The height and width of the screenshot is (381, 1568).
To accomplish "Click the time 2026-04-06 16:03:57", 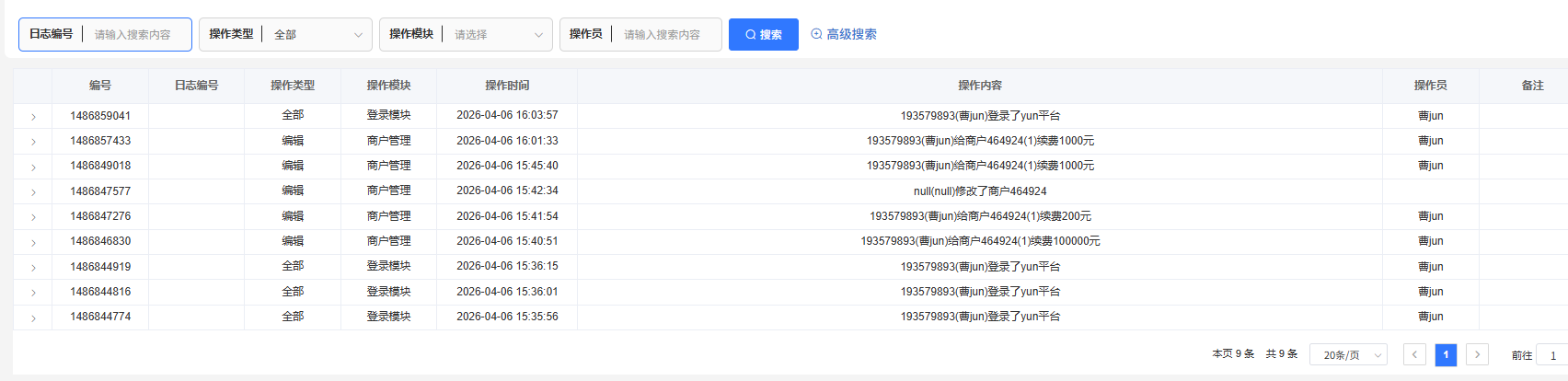I will (x=507, y=116).
